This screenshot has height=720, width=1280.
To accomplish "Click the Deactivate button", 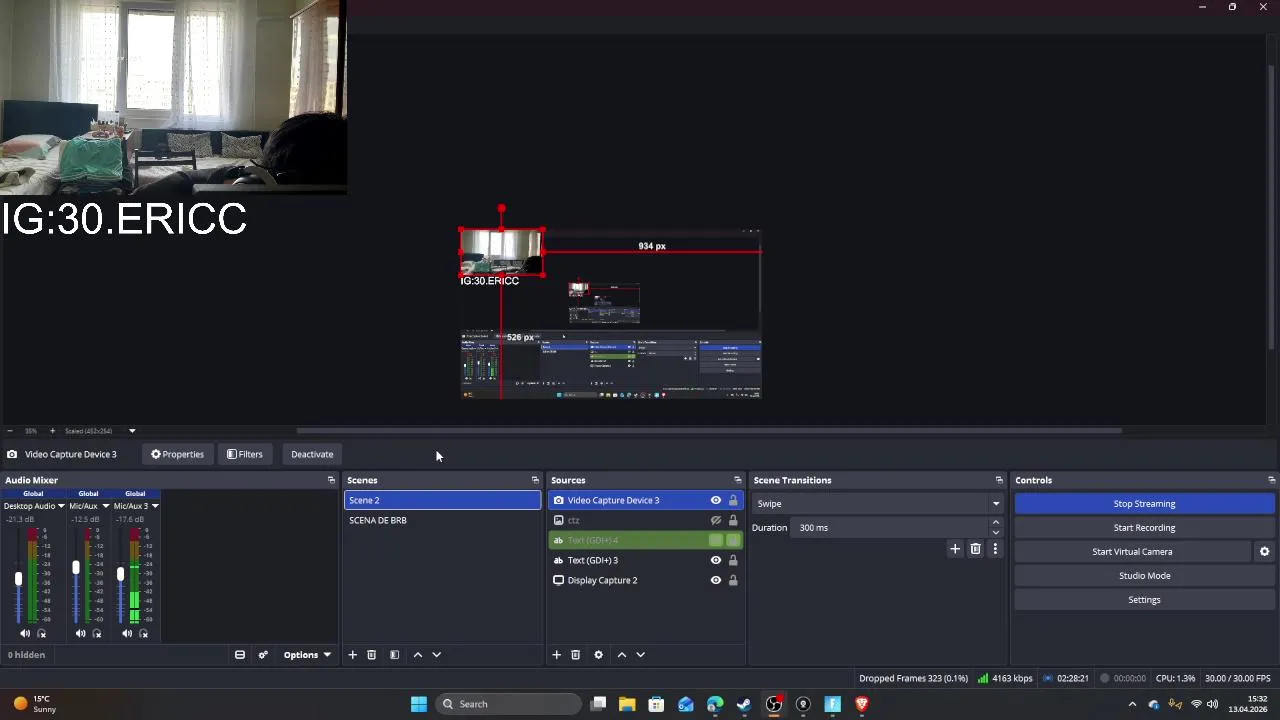I will pyautogui.click(x=312, y=454).
